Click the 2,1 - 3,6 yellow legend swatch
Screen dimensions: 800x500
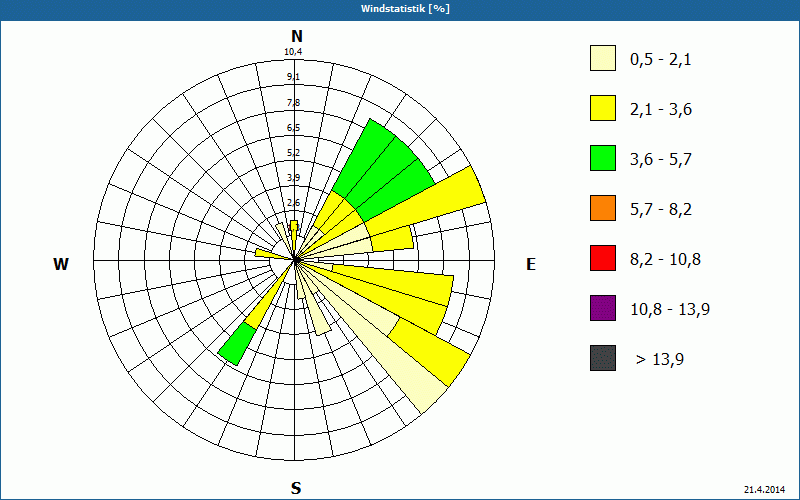tap(603, 108)
